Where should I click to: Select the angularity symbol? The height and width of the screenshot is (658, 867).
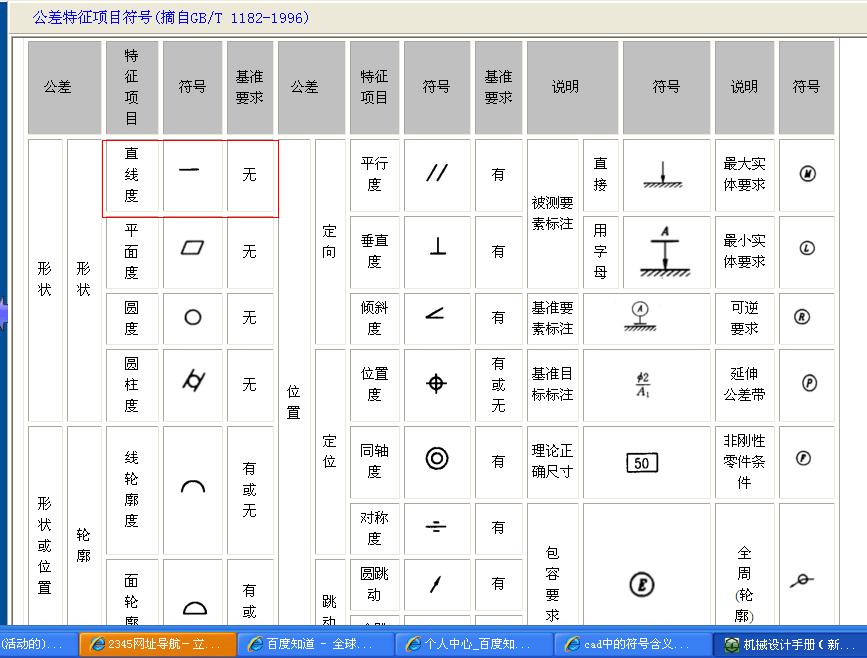435,314
